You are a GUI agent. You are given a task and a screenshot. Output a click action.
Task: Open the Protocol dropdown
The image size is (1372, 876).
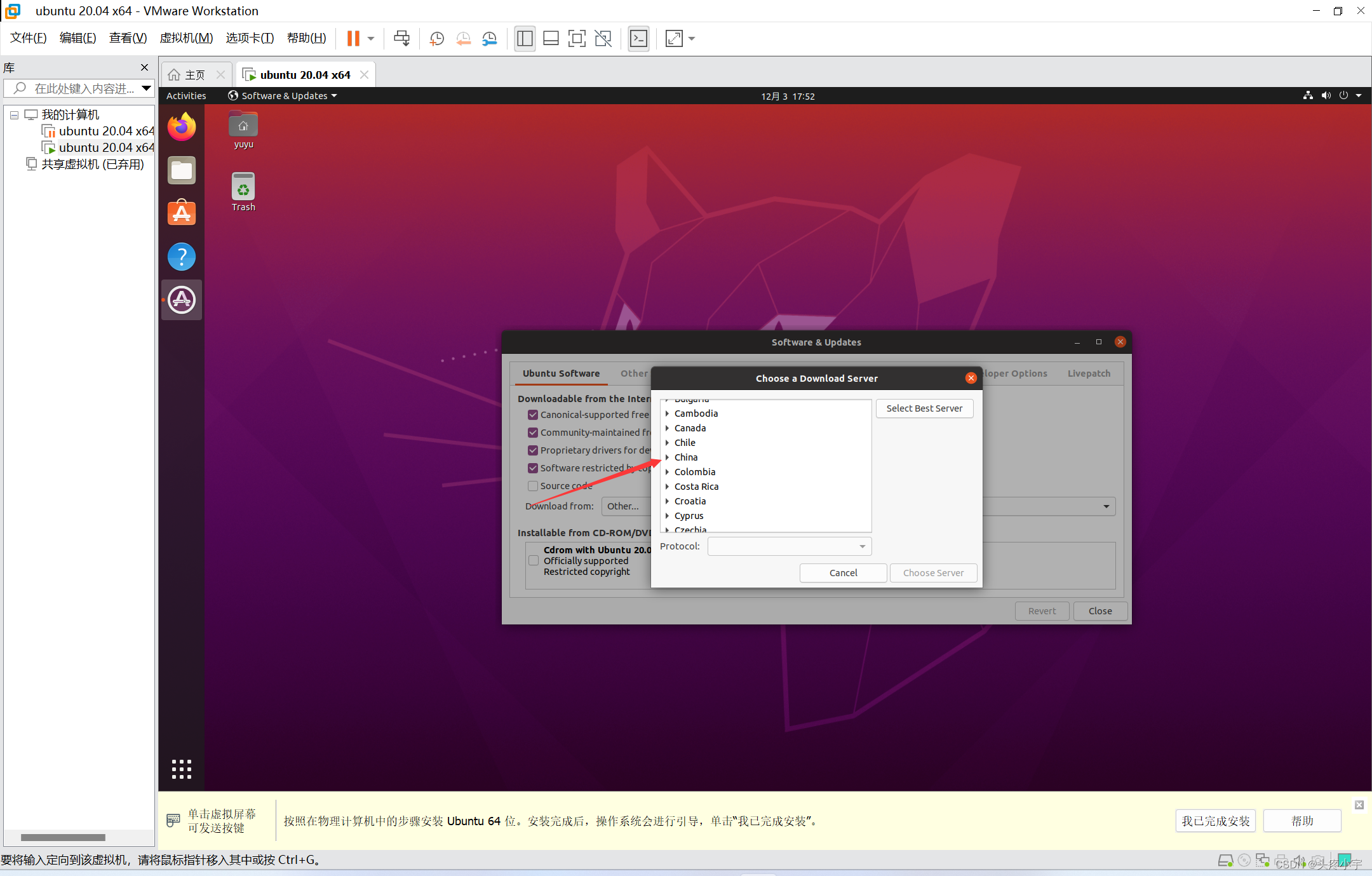(790, 546)
